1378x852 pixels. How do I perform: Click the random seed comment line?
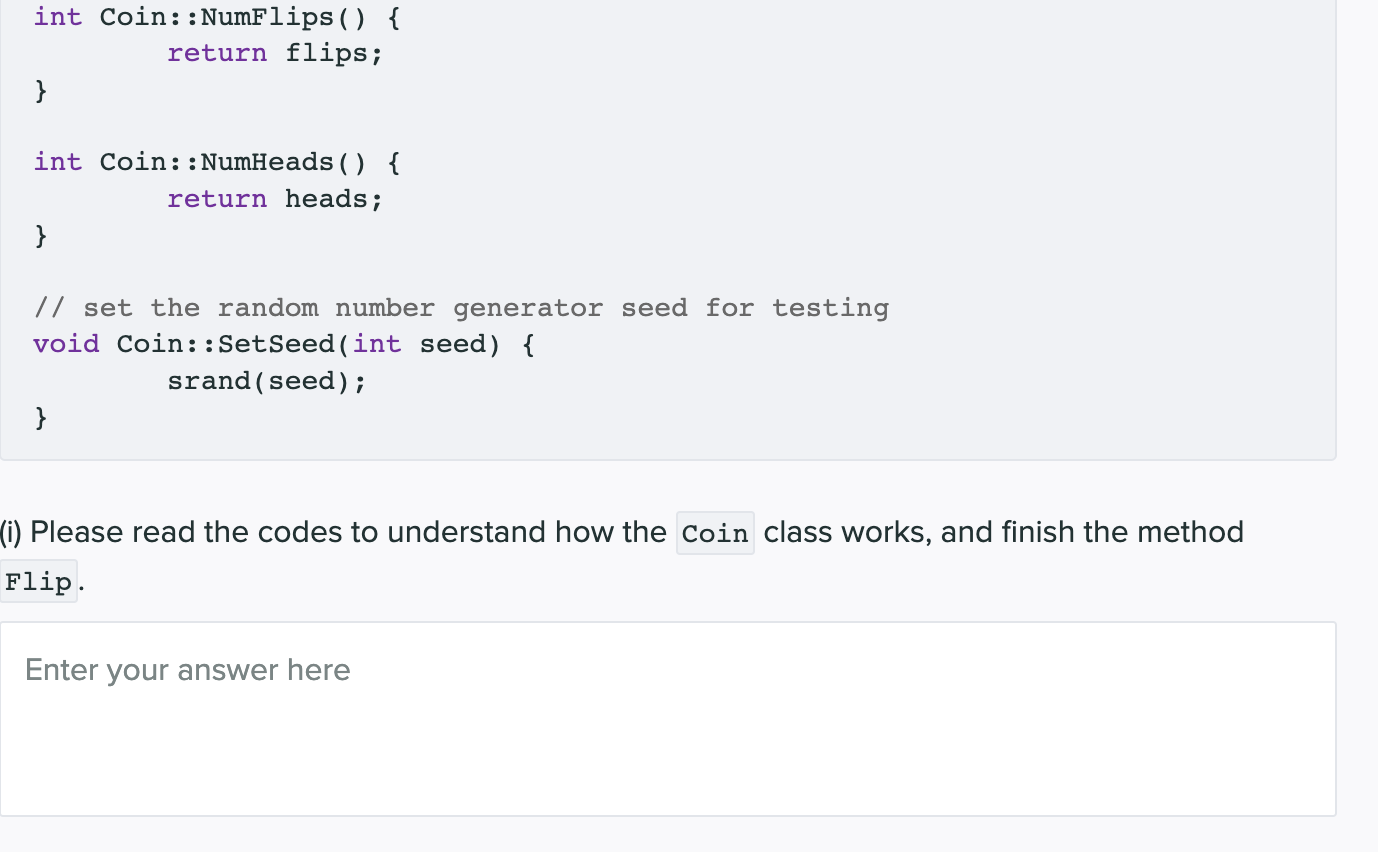coord(460,307)
